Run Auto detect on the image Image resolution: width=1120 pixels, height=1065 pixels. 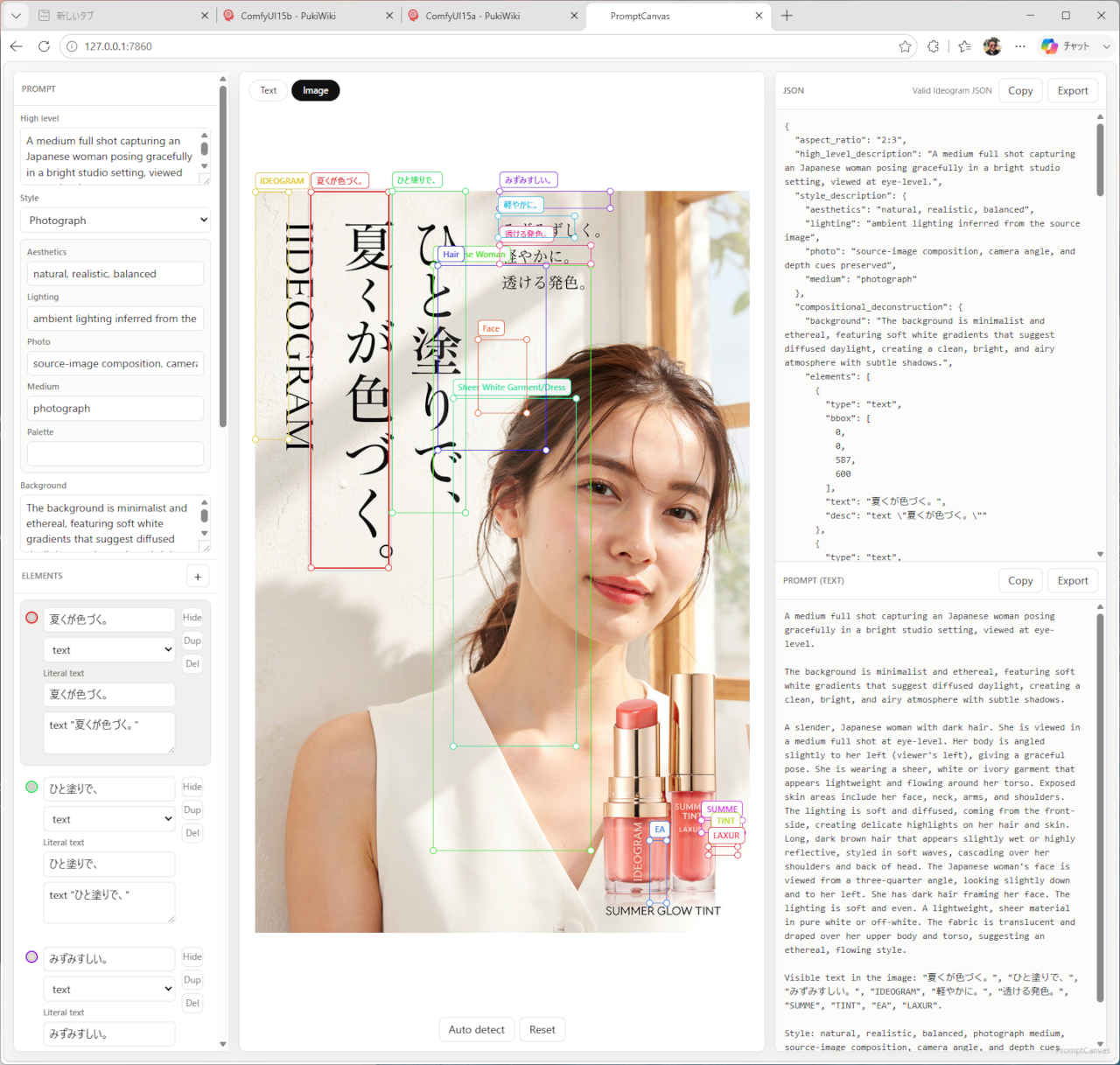click(x=476, y=1030)
